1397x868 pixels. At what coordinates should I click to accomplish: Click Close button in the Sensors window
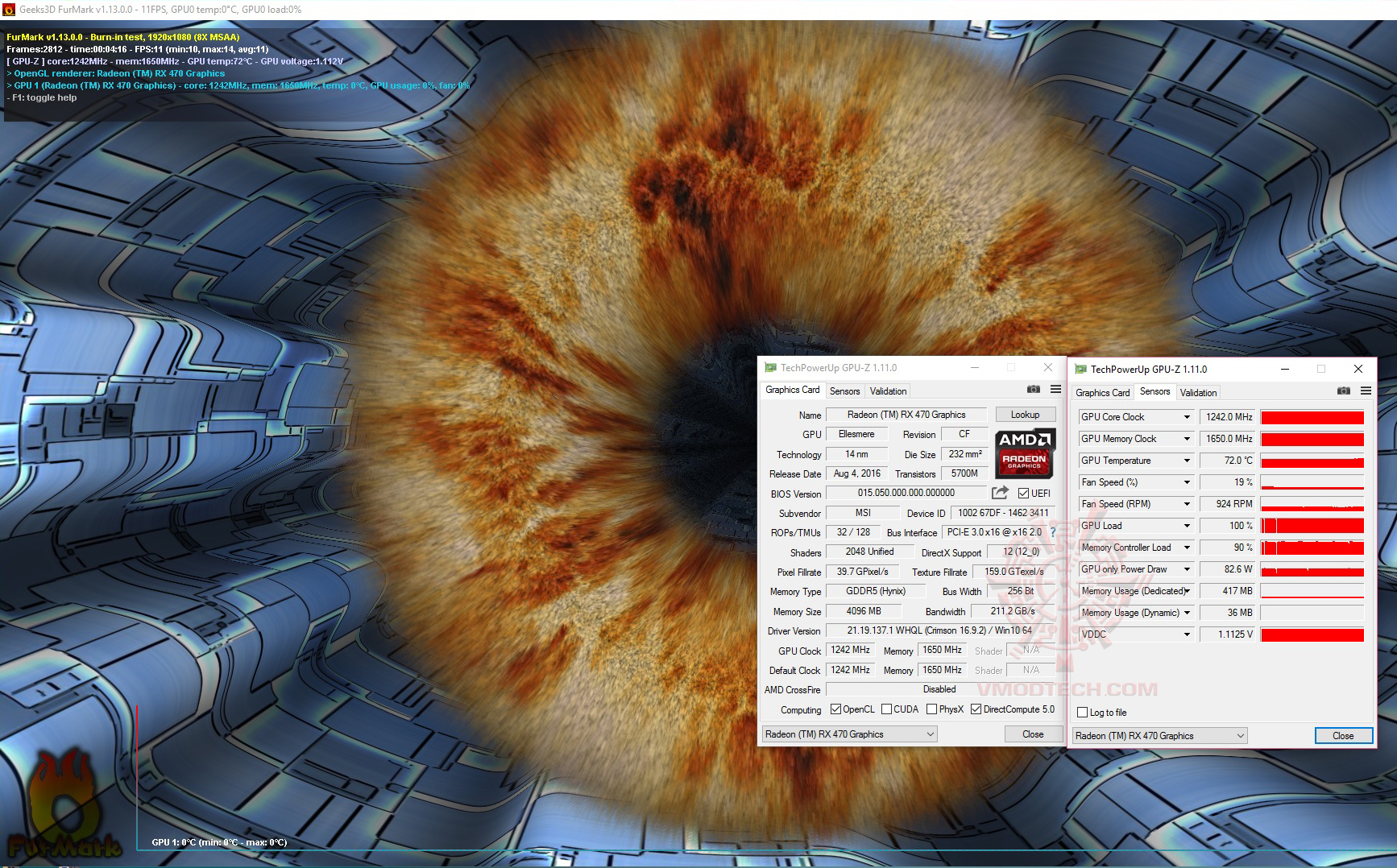click(1343, 736)
